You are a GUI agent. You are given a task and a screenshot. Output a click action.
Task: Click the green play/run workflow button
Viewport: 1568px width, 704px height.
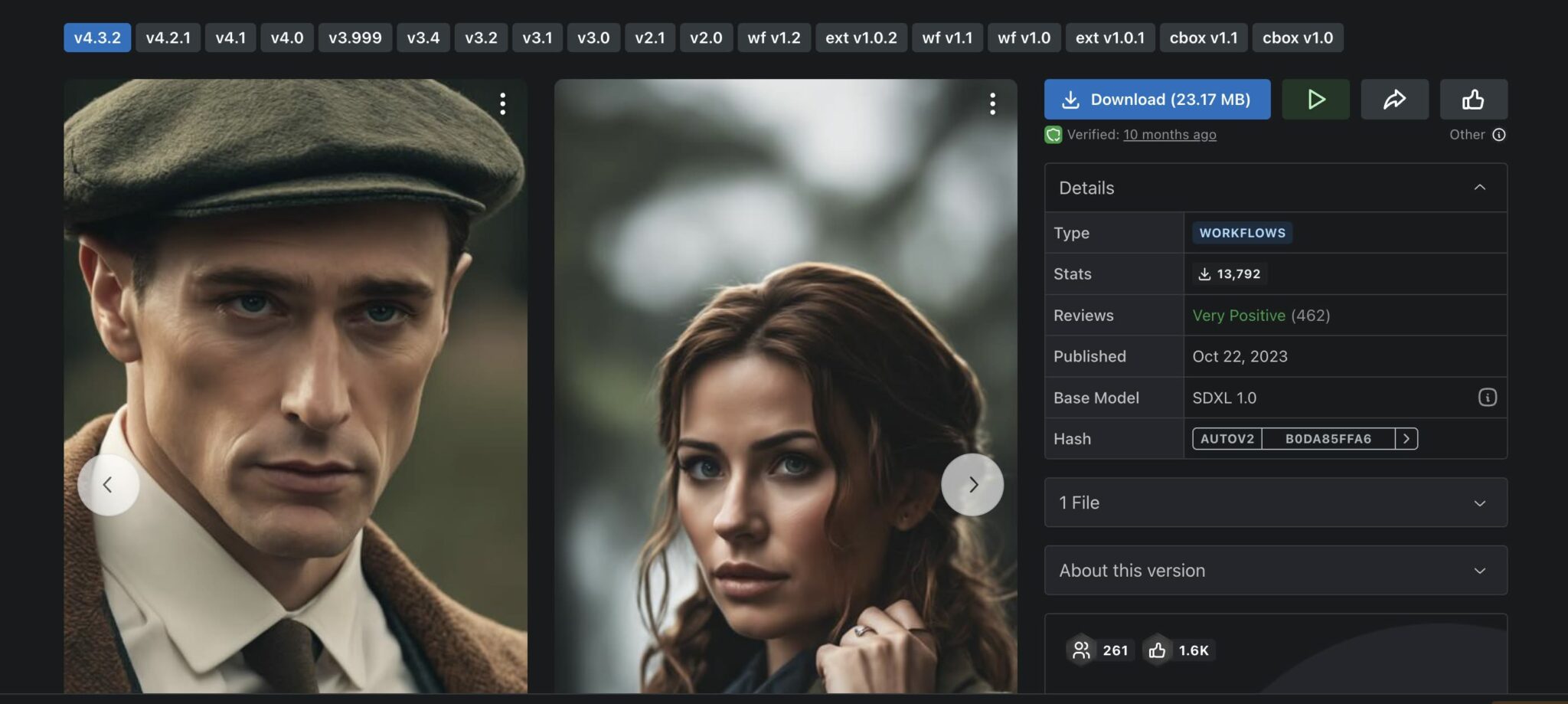[1315, 100]
